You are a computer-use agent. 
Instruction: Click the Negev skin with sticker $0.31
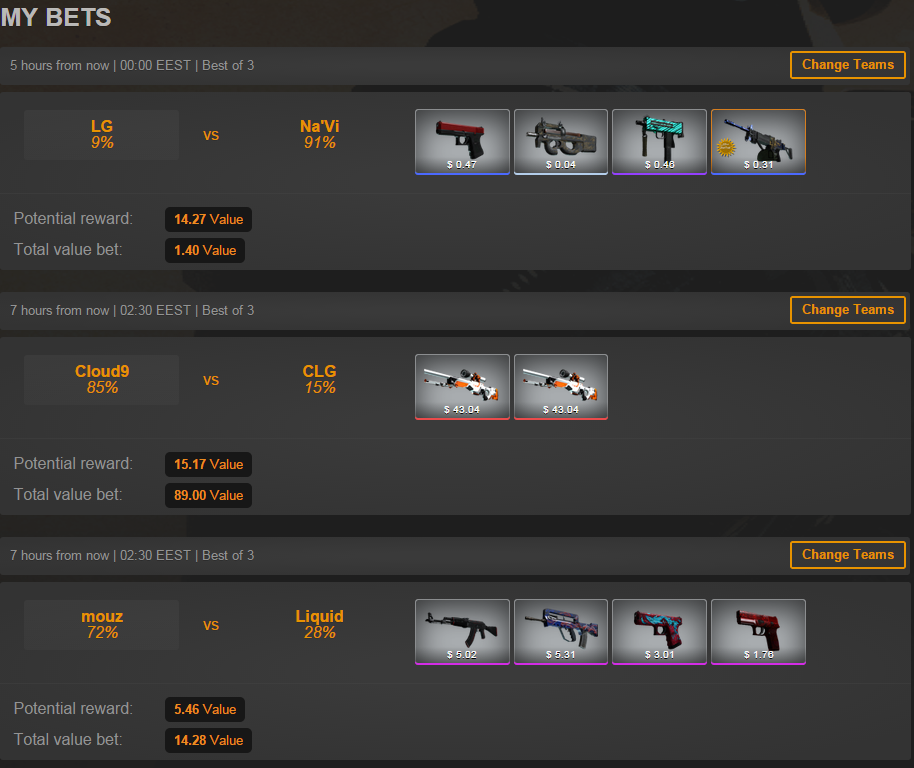click(x=758, y=142)
